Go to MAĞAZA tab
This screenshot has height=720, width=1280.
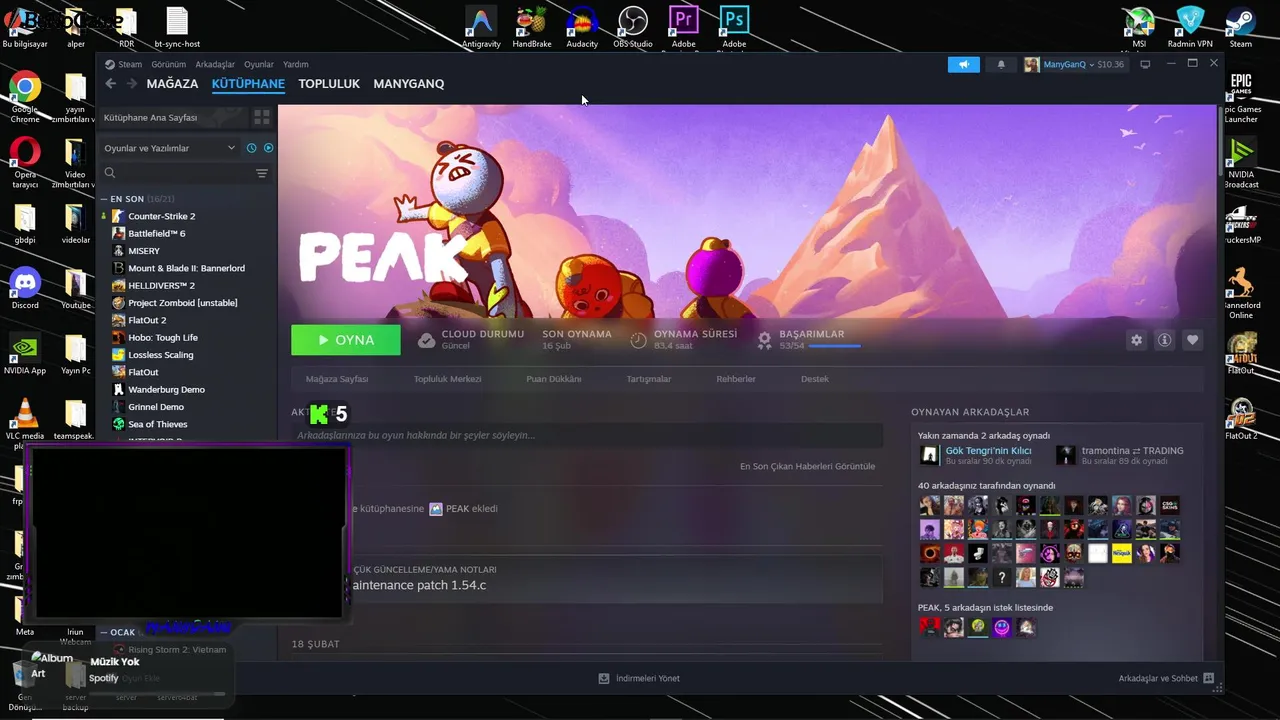click(x=172, y=84)
